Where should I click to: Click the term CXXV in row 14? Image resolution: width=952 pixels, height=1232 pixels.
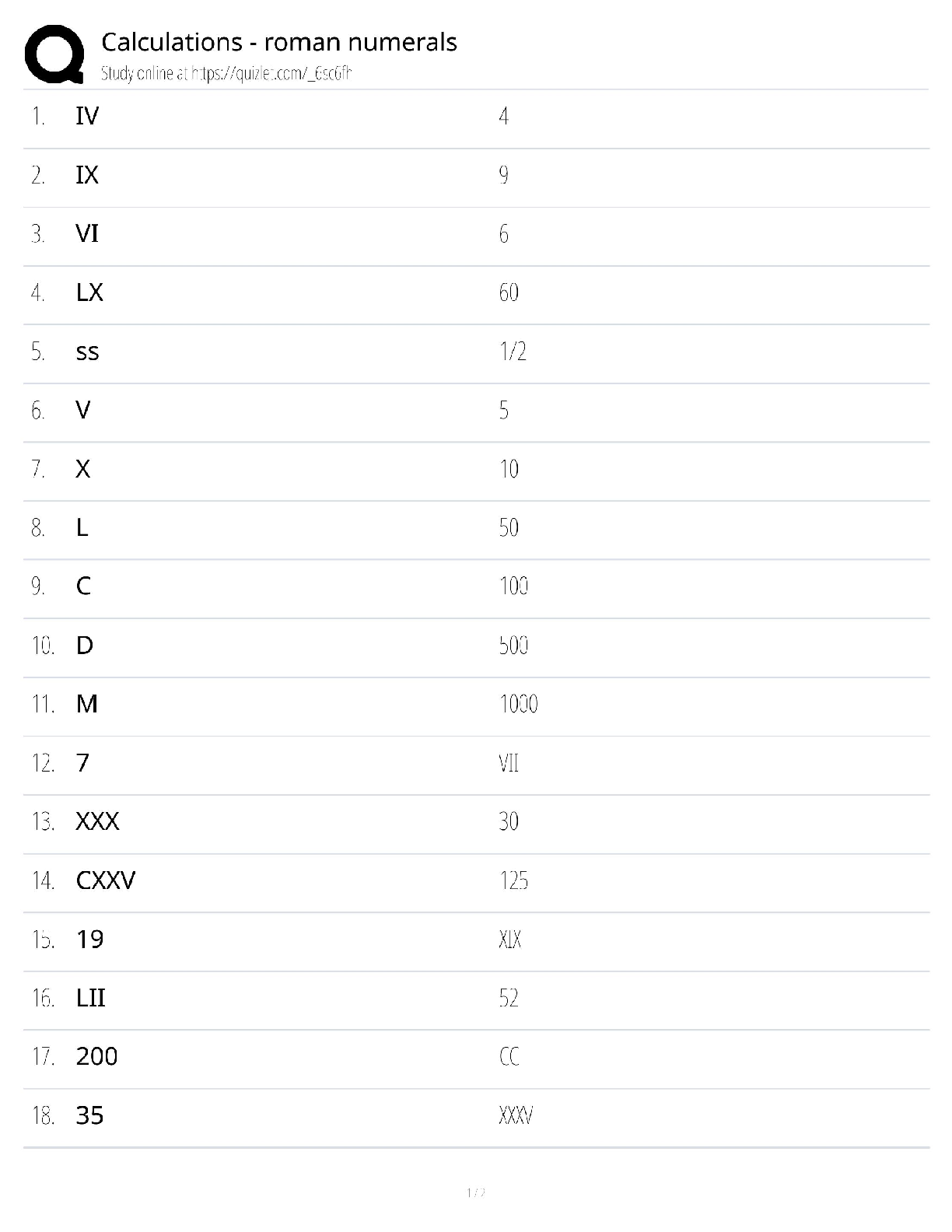click(x=106, y=881)
